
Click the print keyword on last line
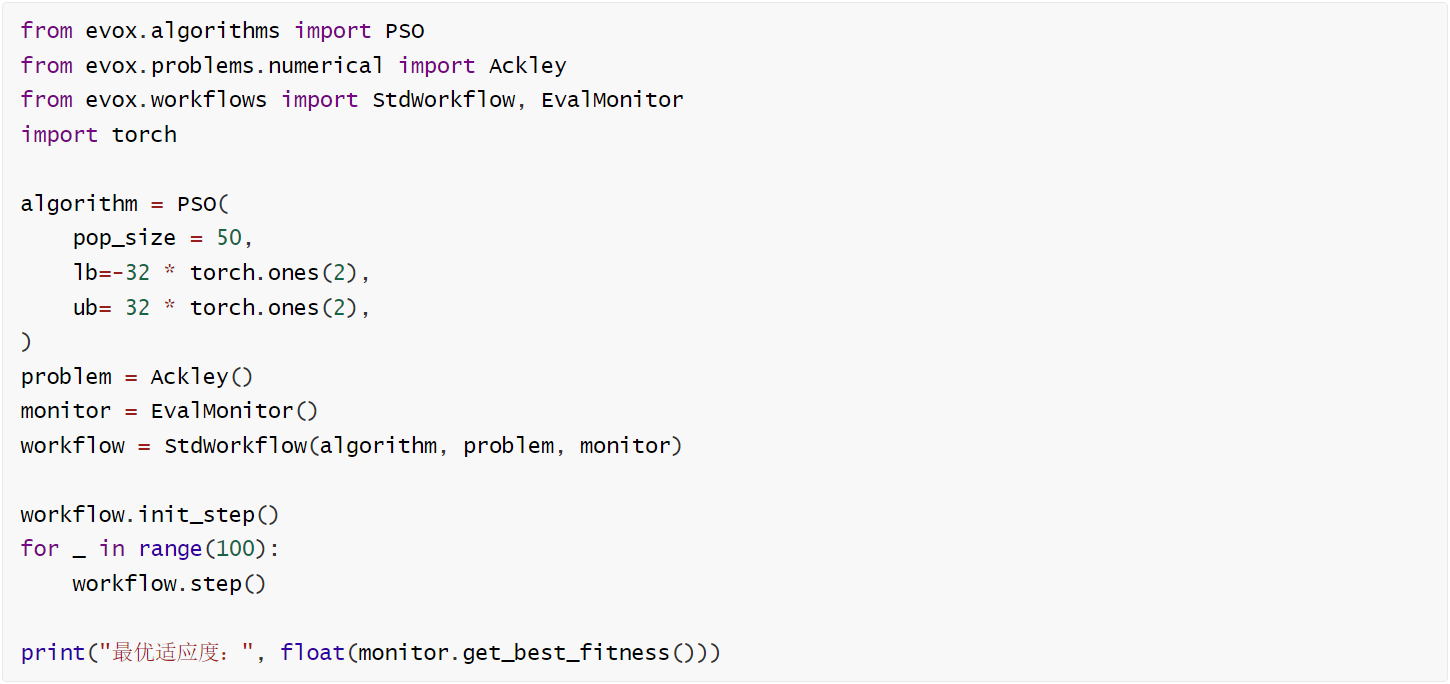point(52,653)
